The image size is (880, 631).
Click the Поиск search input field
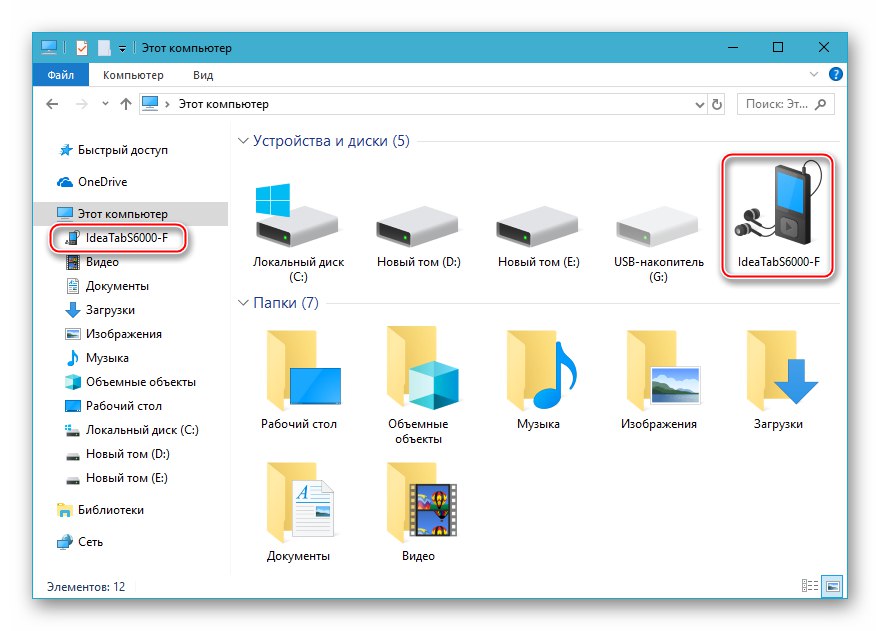tap(785, 104)
